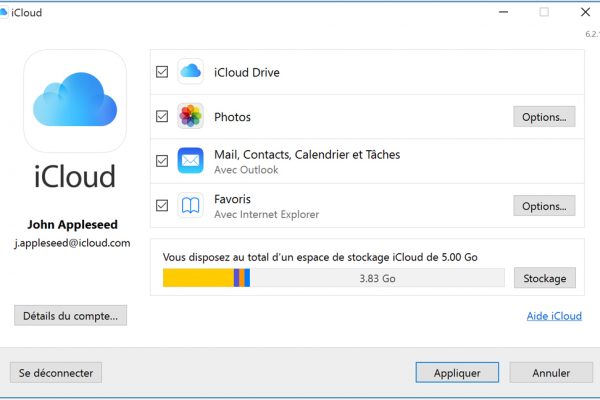Image resolution: width=600 pixels, height=400 pixels.
Task: Uncheck the iCloud Drive checkbox
Action: pos(162,72)
